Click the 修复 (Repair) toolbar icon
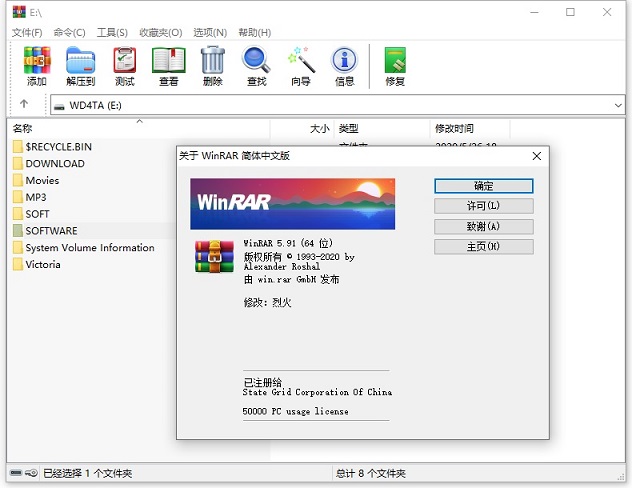The height and width of the screenshot is (488, 632). 395,64
